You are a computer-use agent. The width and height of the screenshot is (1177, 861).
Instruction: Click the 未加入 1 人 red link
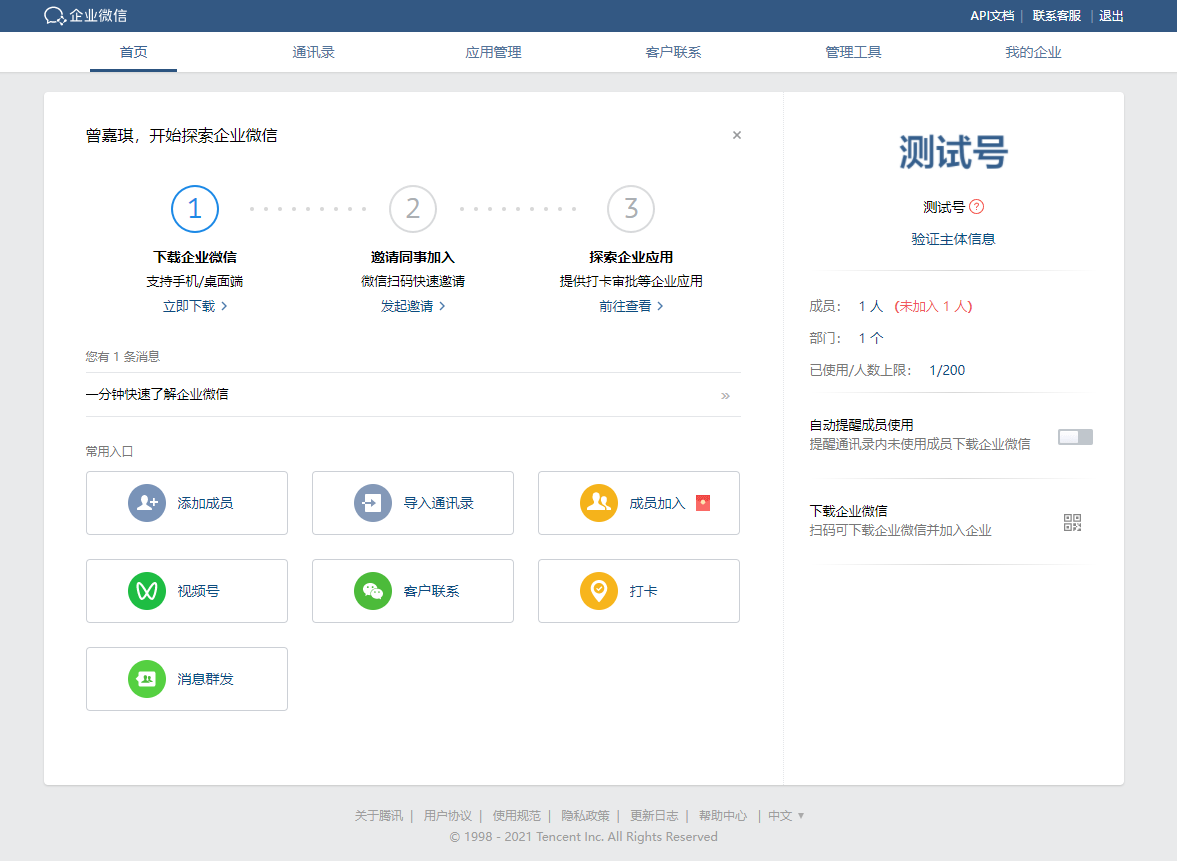(x=933, y=306)
